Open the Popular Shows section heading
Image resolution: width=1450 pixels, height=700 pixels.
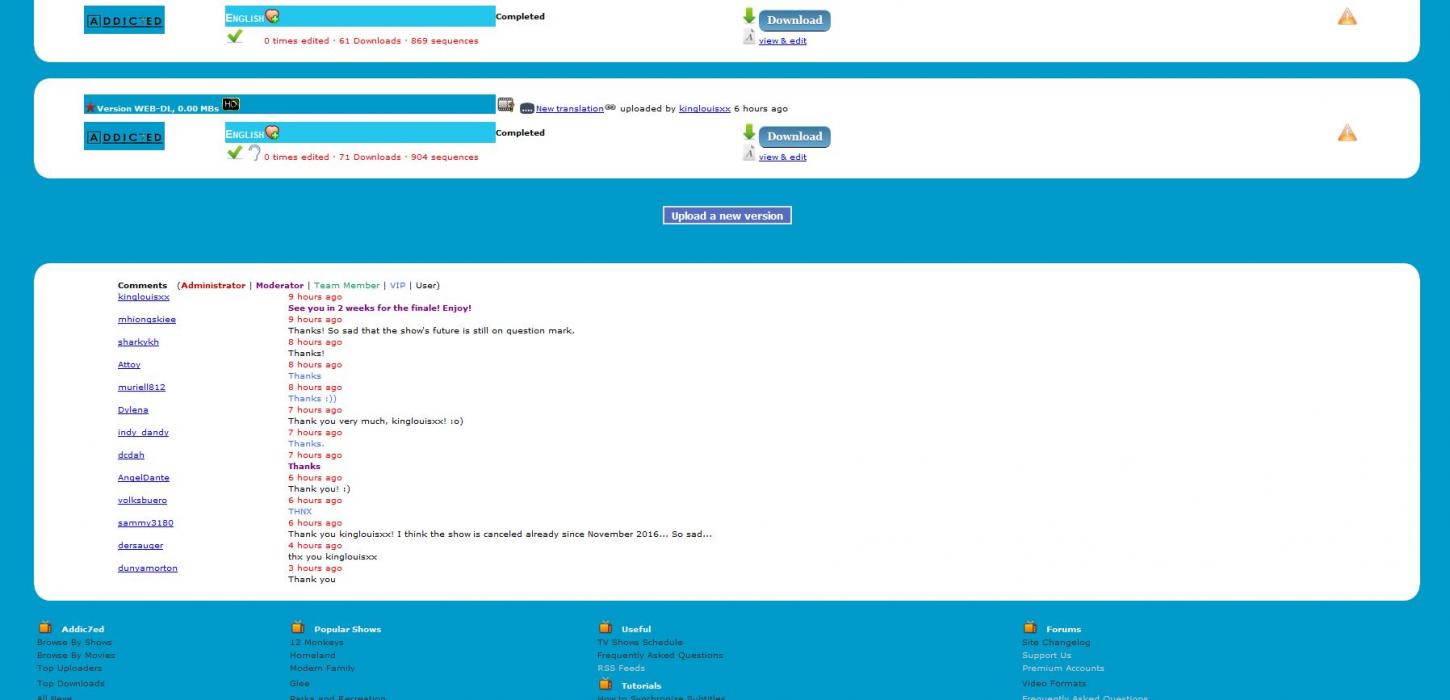pyautogui.click(x=347, y=628)
